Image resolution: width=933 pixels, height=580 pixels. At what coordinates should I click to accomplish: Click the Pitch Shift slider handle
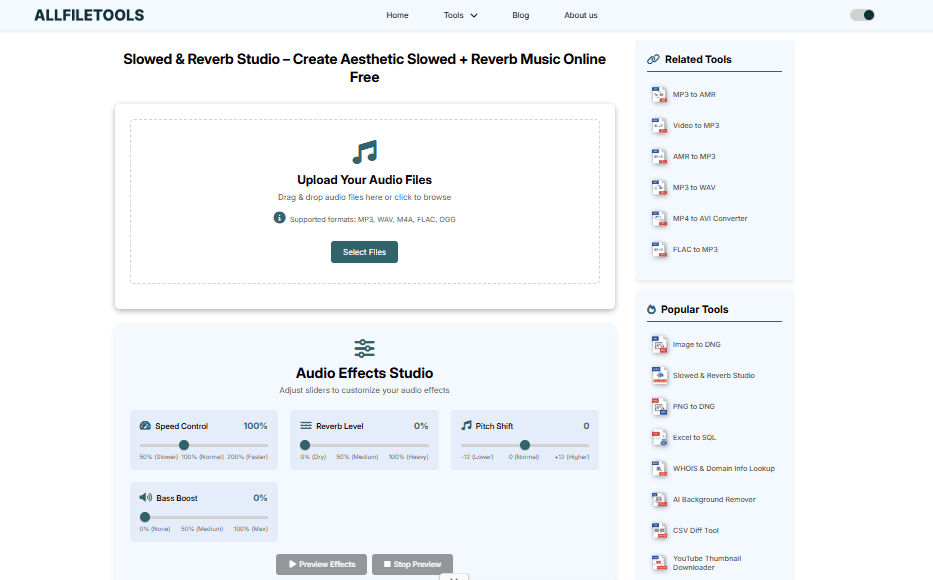pos(525,445)
